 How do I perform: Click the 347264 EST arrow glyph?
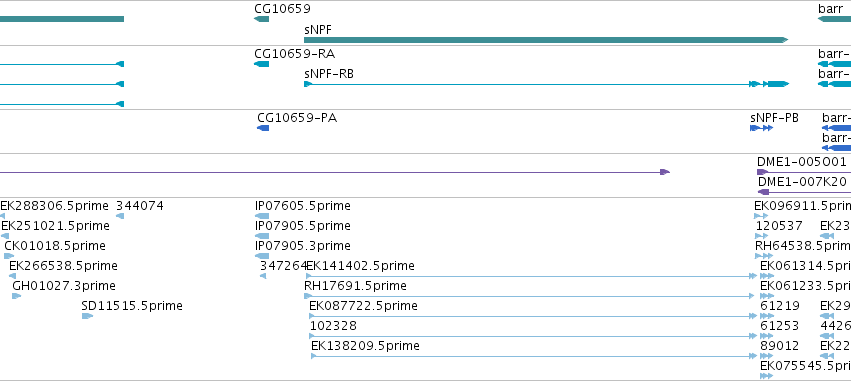pyautogui.click(x=263, y=276)
